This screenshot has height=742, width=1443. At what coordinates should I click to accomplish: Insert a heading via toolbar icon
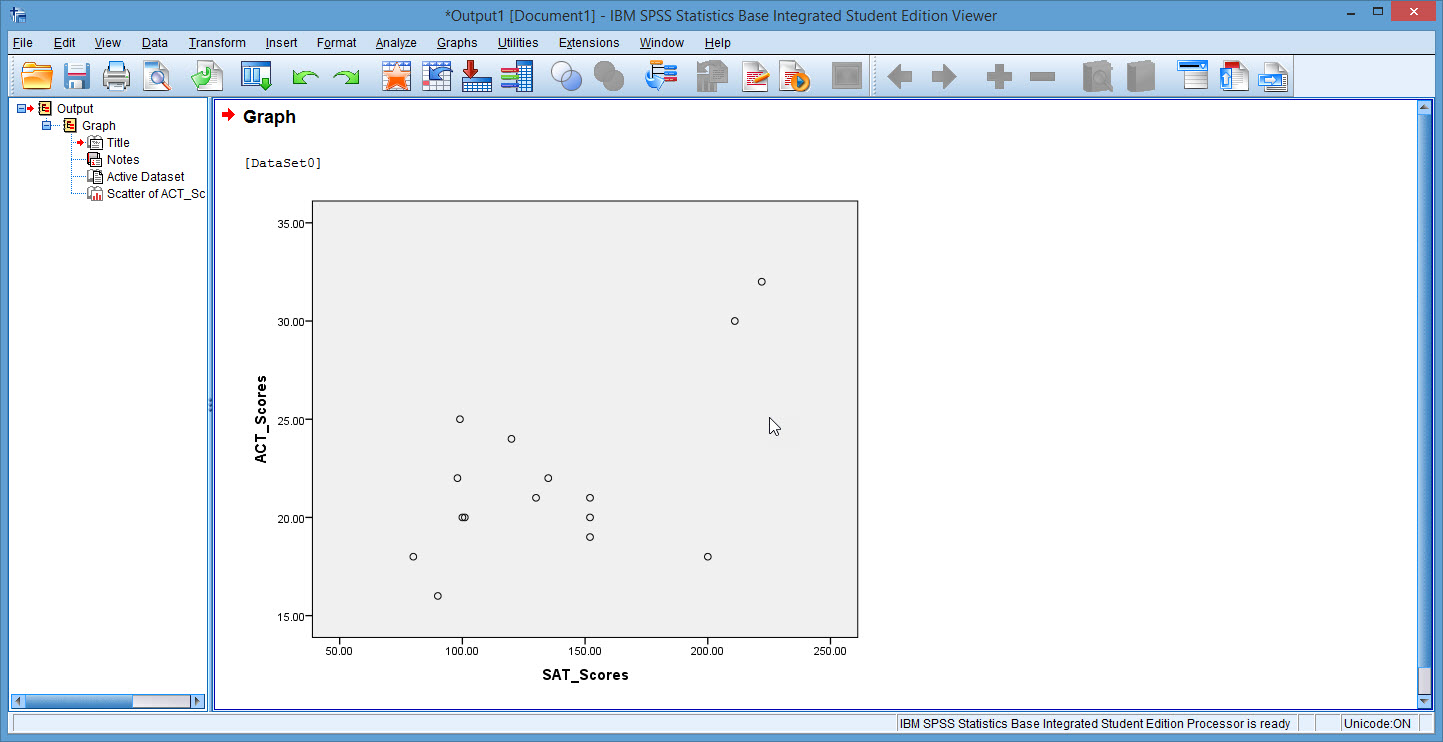1193,76
